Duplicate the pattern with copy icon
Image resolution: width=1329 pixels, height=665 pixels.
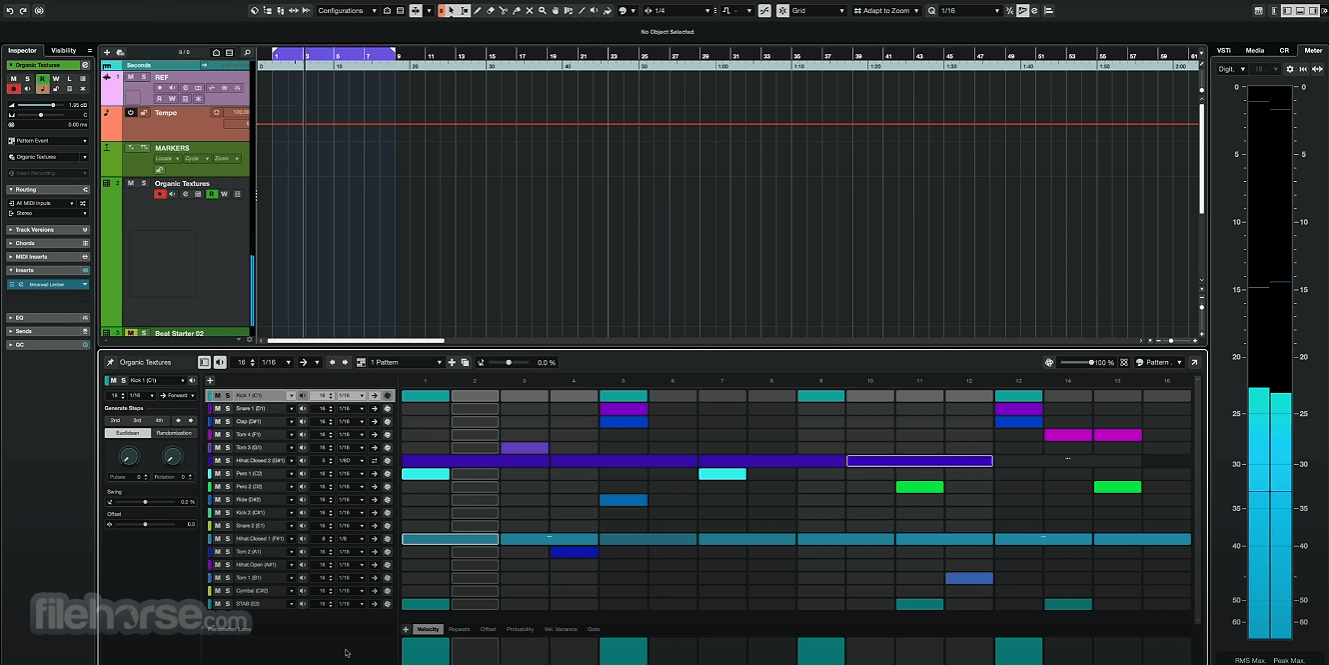(x=465, y=362)
